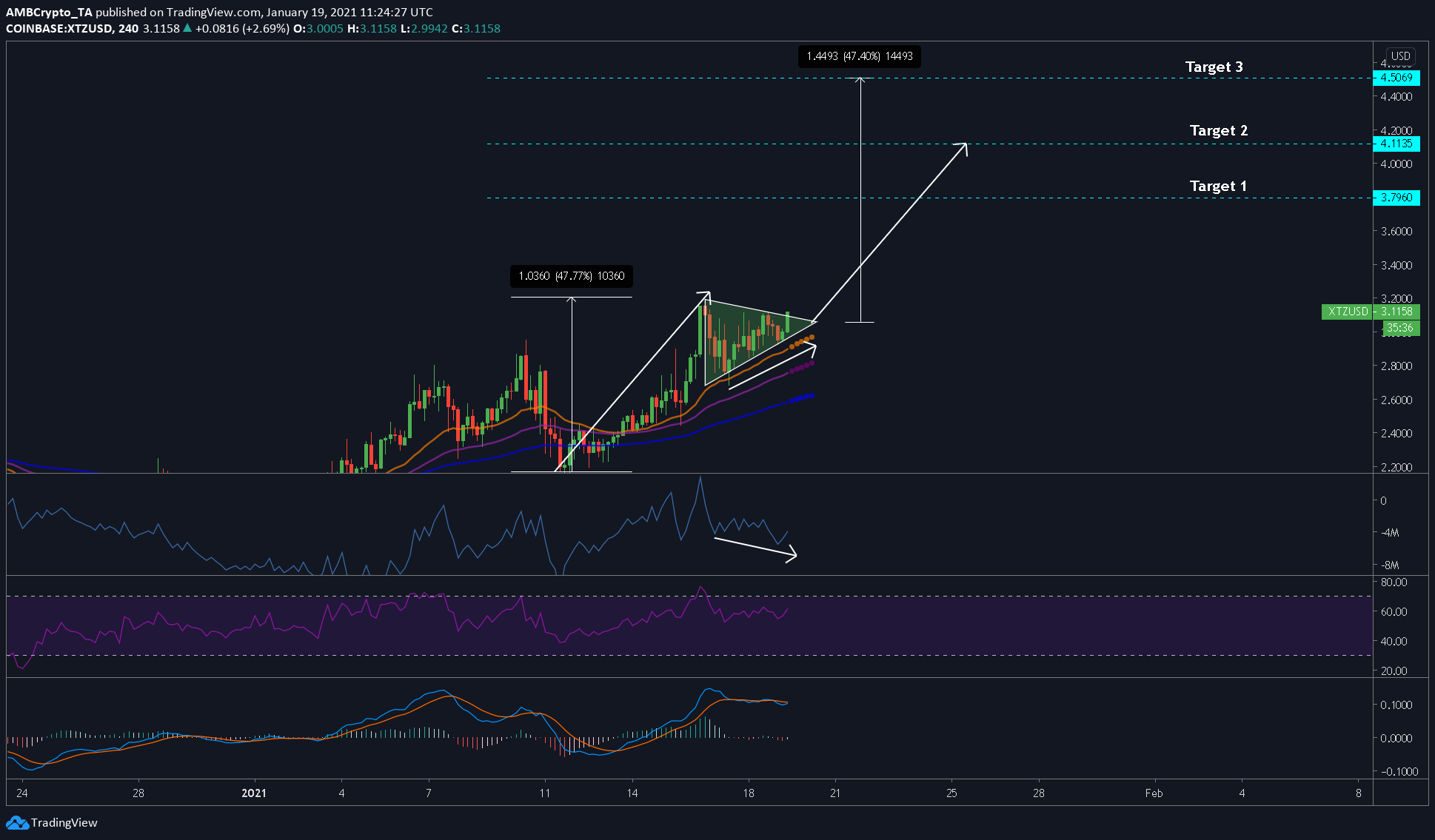Click the 18 date axis label
The image size is (1435, 840).
point(749,793)
